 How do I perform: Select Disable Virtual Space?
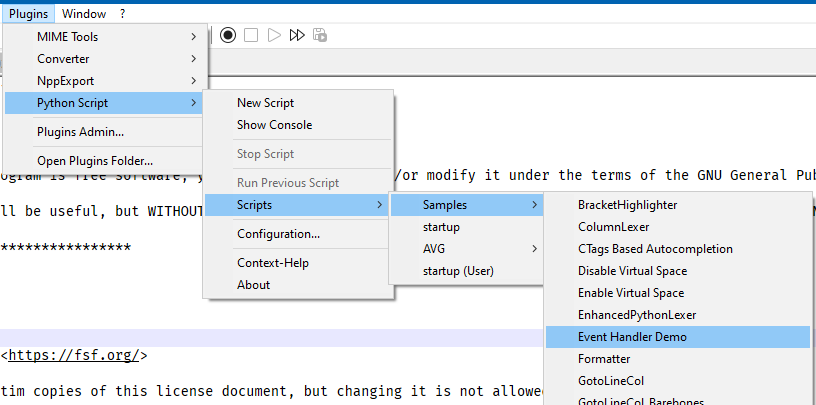pyautogui.click(x=678, y=271)
